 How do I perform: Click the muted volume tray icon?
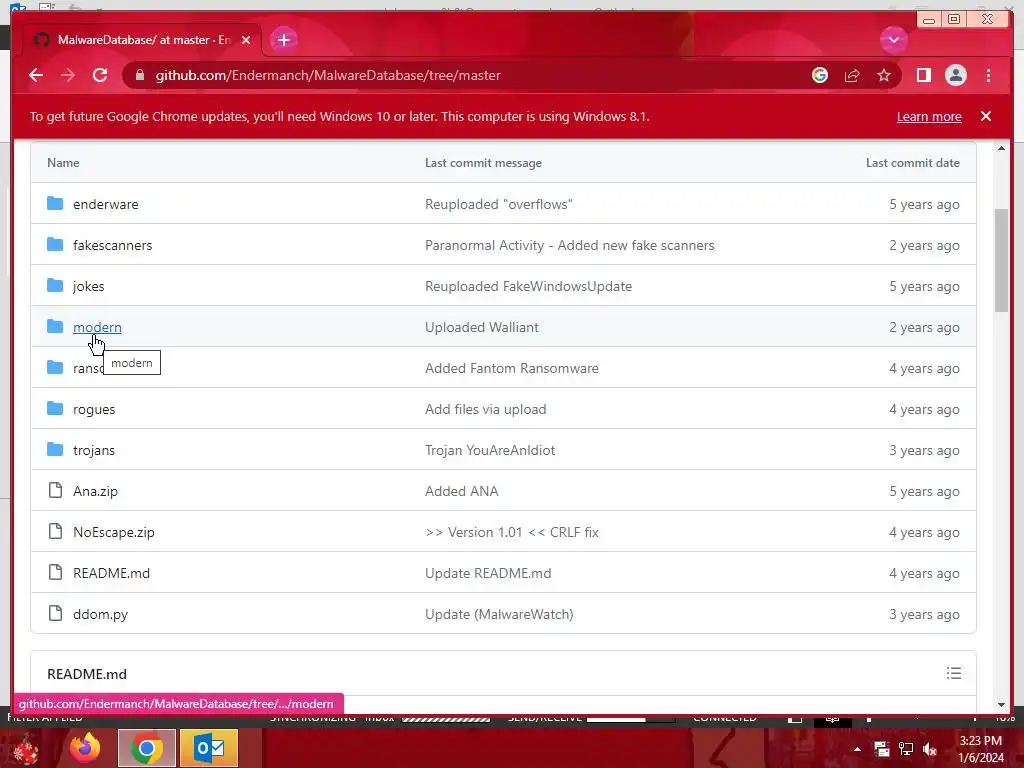(x=930, y=749)
